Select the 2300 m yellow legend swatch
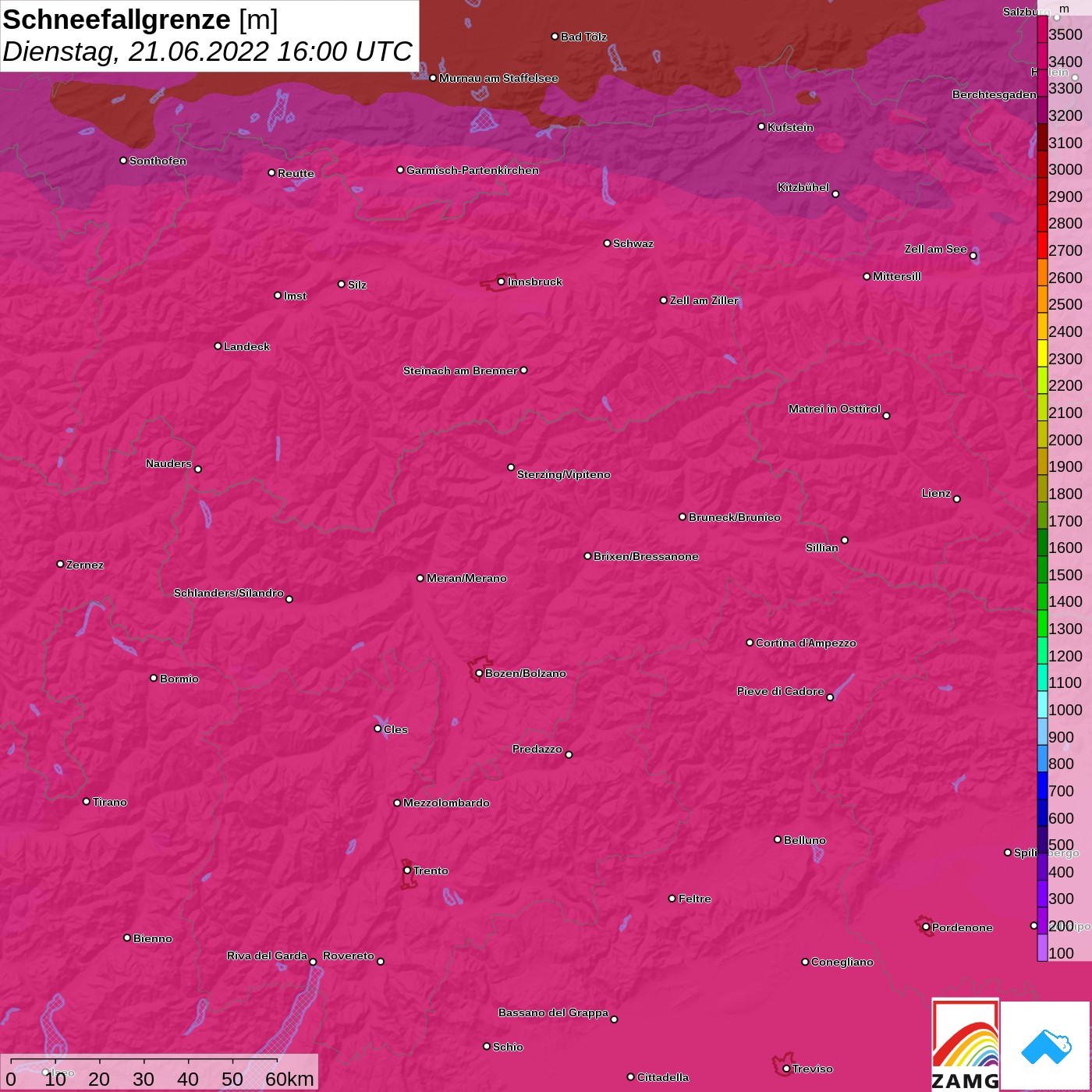This screenshot has width=1092, height=1092. pos(1042,353)
